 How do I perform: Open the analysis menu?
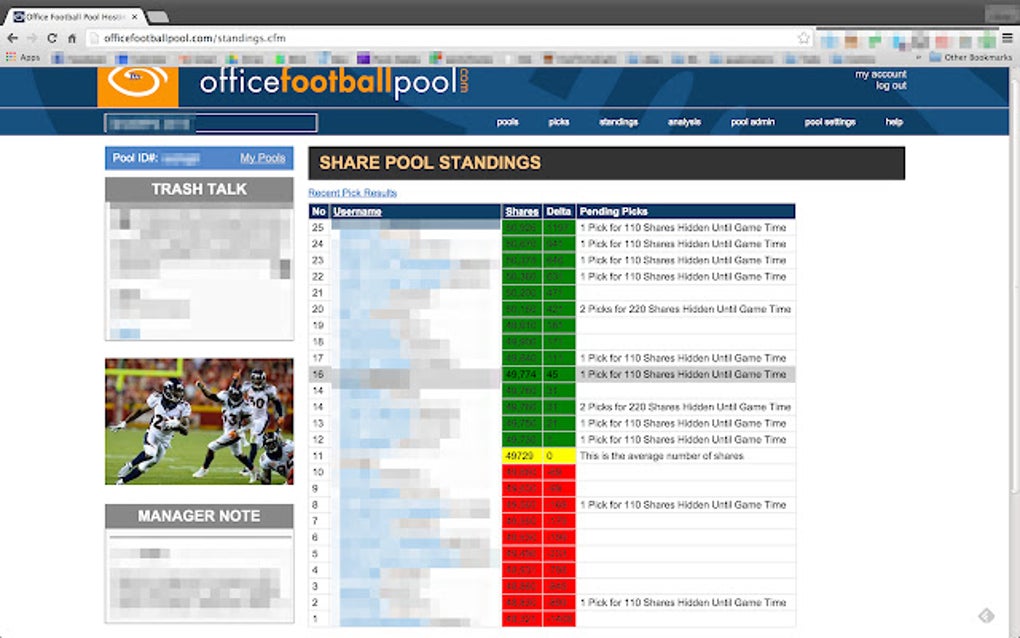684,121
